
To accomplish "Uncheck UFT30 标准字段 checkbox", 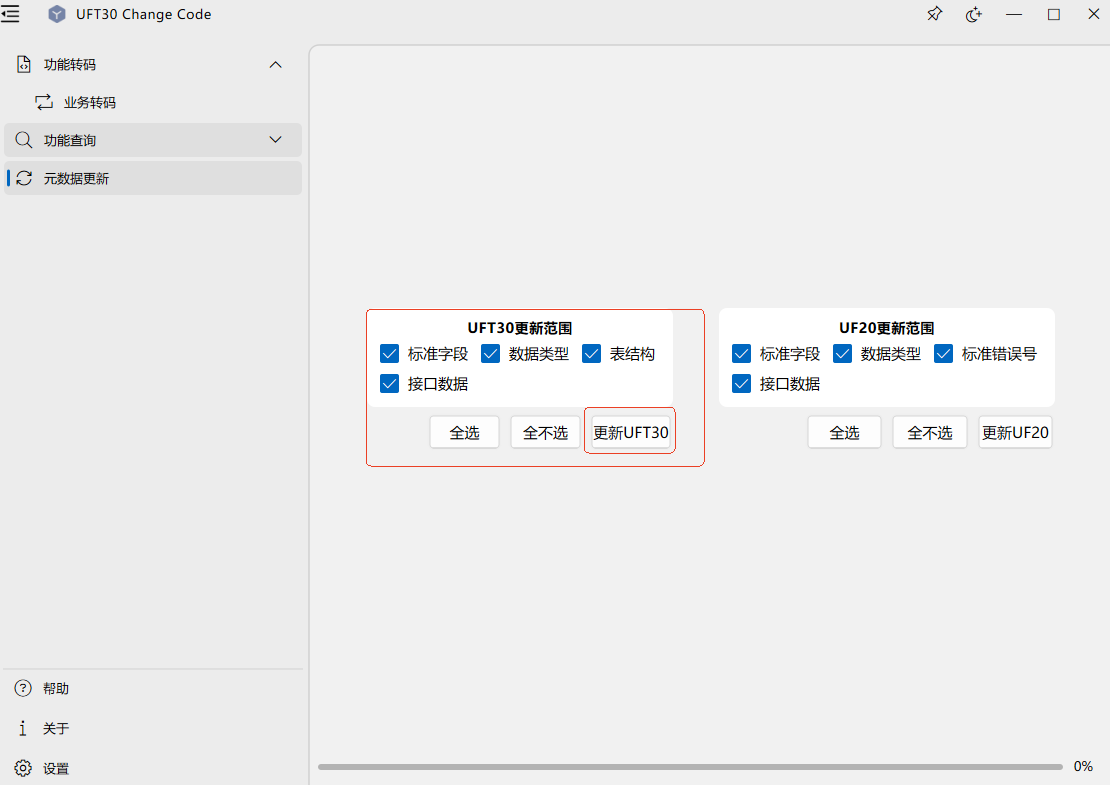I will pyautogui.click(x=389, y=353).
